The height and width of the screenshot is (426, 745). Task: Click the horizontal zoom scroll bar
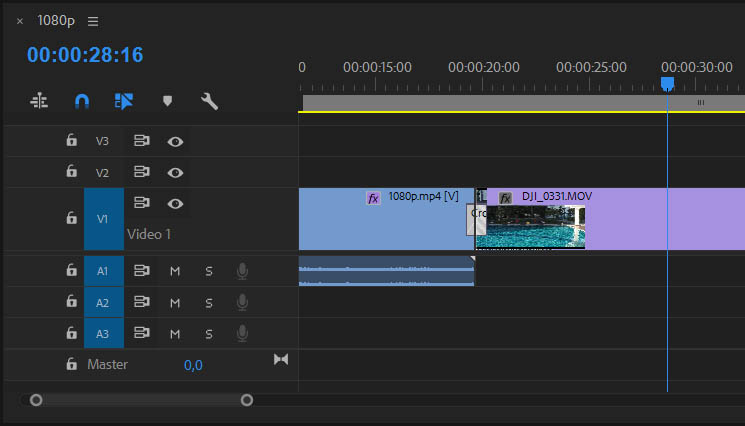click(141, 400)
